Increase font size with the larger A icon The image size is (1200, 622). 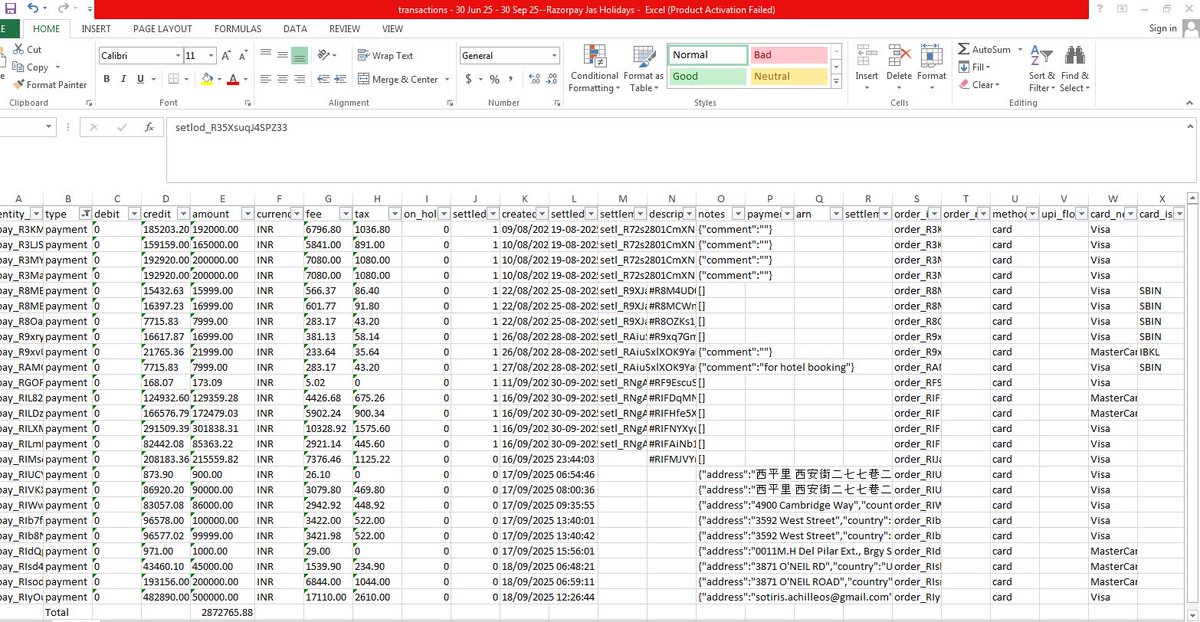pyautogui.click(x=227, y=56)
